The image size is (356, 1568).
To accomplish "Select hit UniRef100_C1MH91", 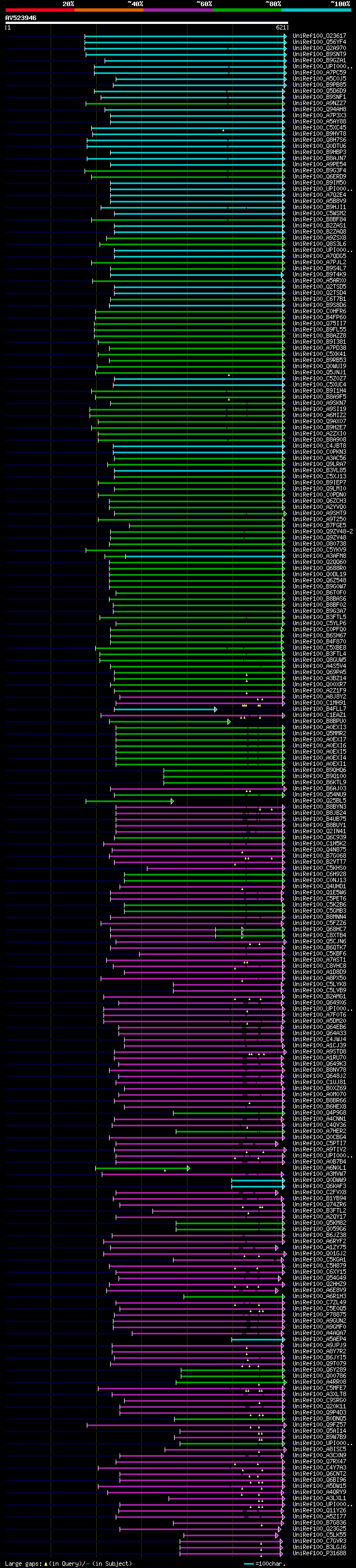I will point(319,703).
